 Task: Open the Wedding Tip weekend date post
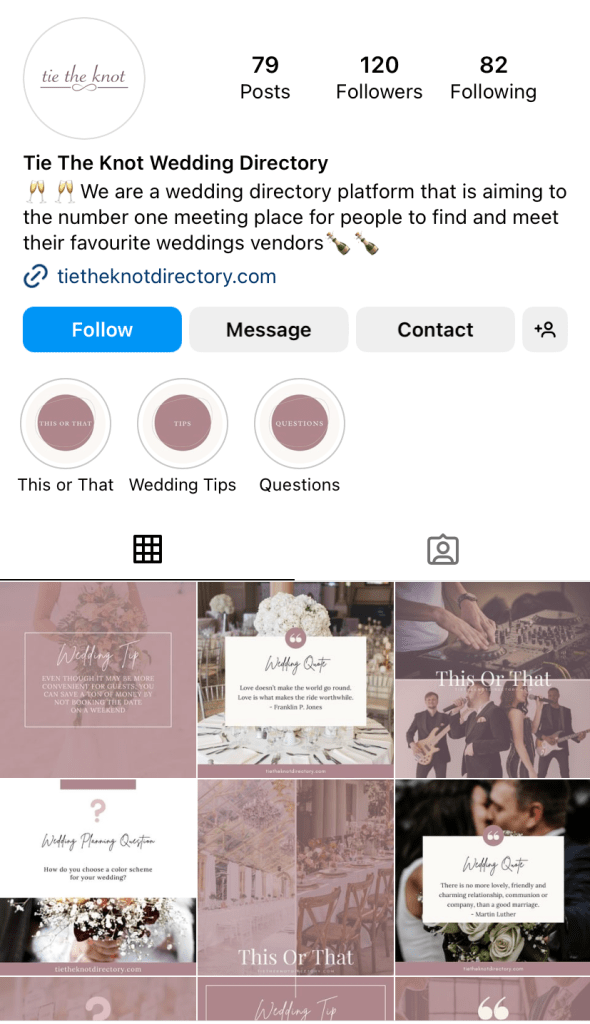[x=98, y=680]
